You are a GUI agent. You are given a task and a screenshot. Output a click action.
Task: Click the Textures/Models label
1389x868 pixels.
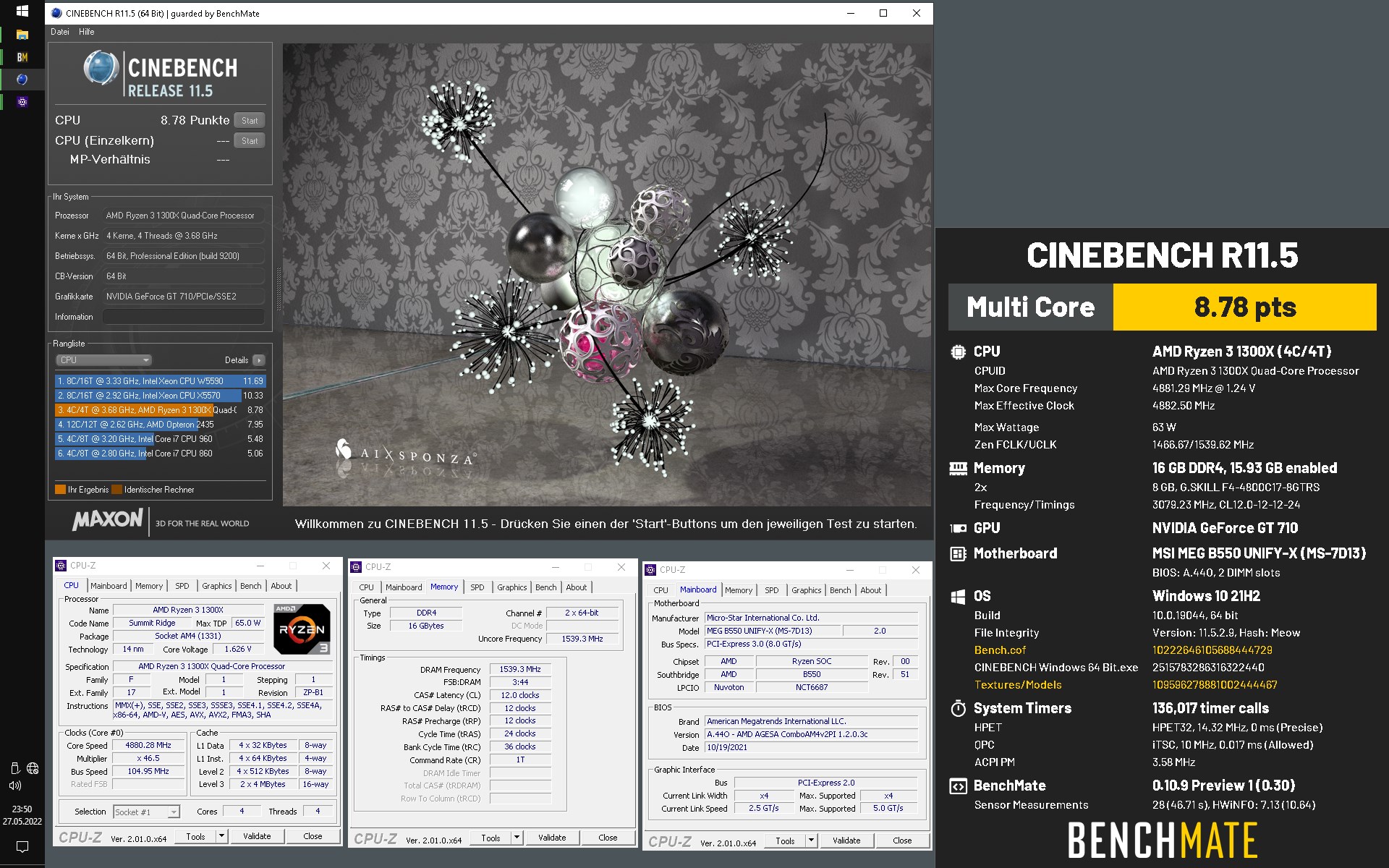point(1018,685)
